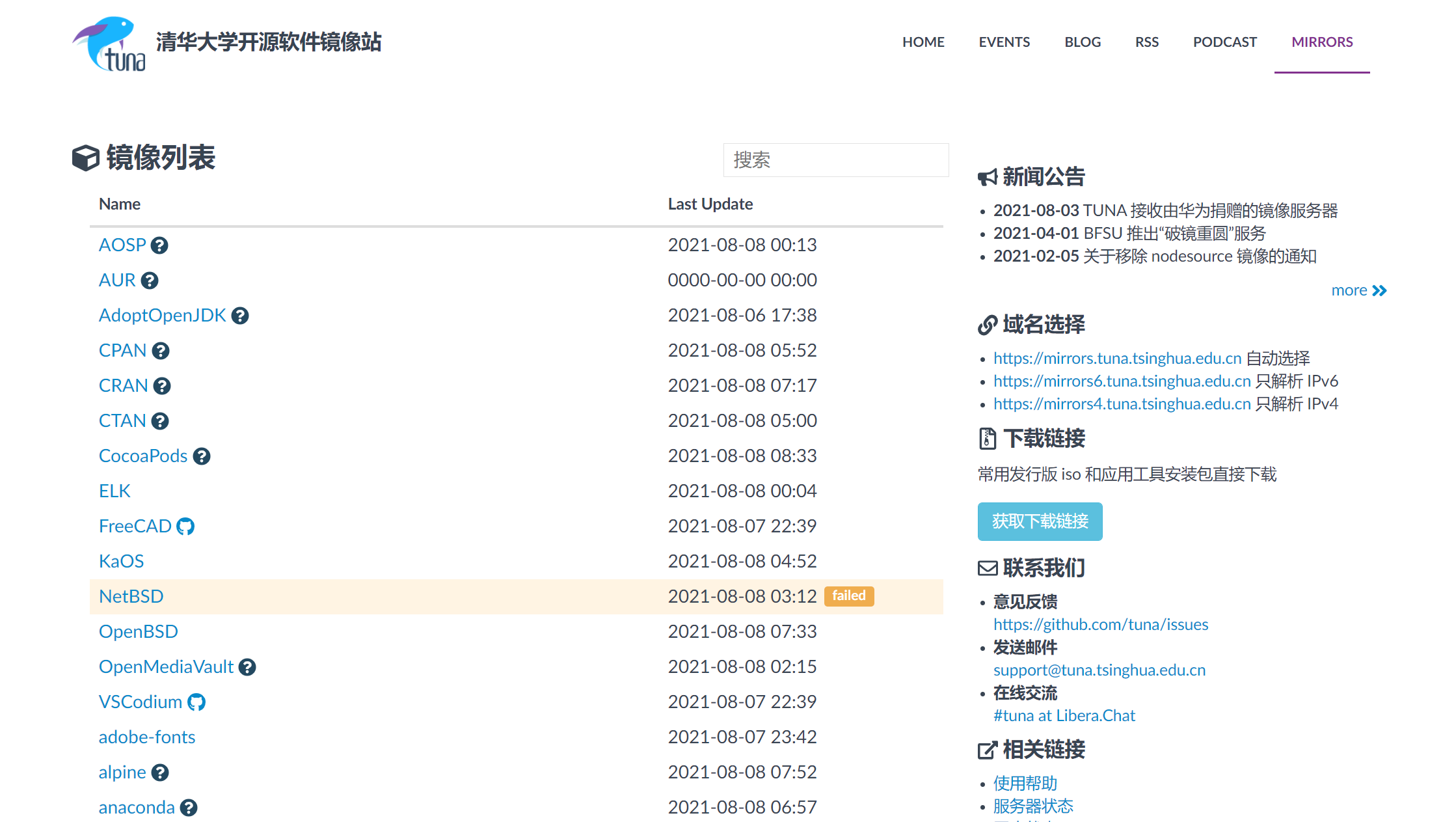Image resolution: width=1456 pixels, height=822 pixels.
Task: Open the help icon beside OpenMediaVault
Action: (x=247, y=667)
